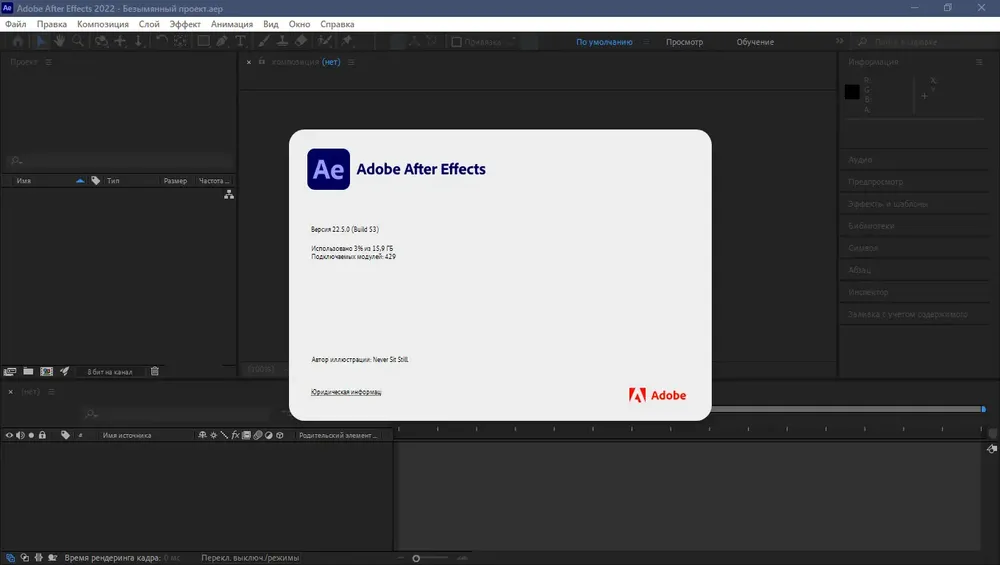Click the rocket project settings icon
This screenshot has width=1000, height=565.
click(x=64, y=371)
